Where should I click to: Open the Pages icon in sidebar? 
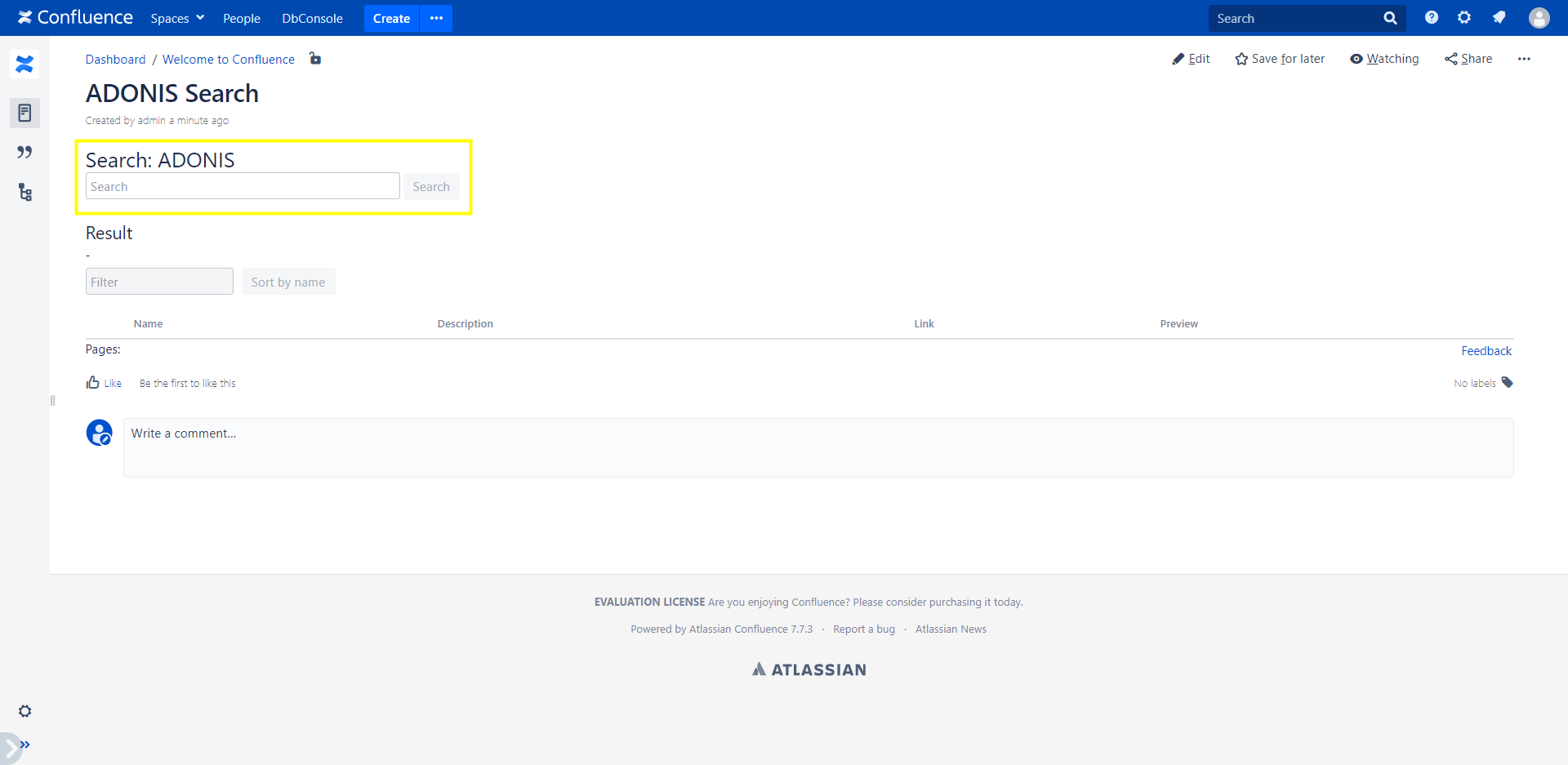pos(24,113)
